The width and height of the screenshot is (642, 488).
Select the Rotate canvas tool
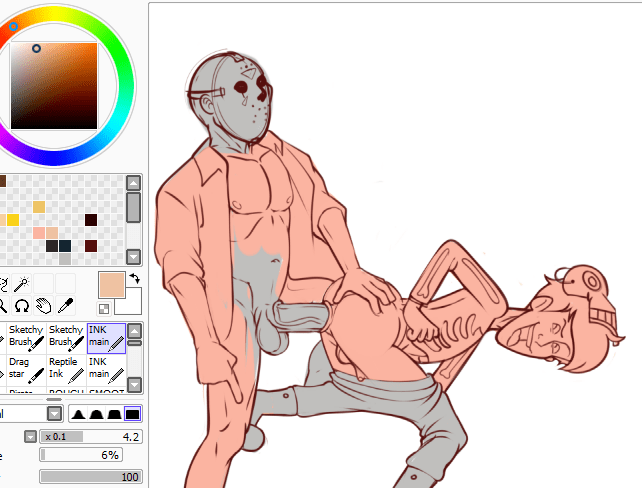click(21, 306)
